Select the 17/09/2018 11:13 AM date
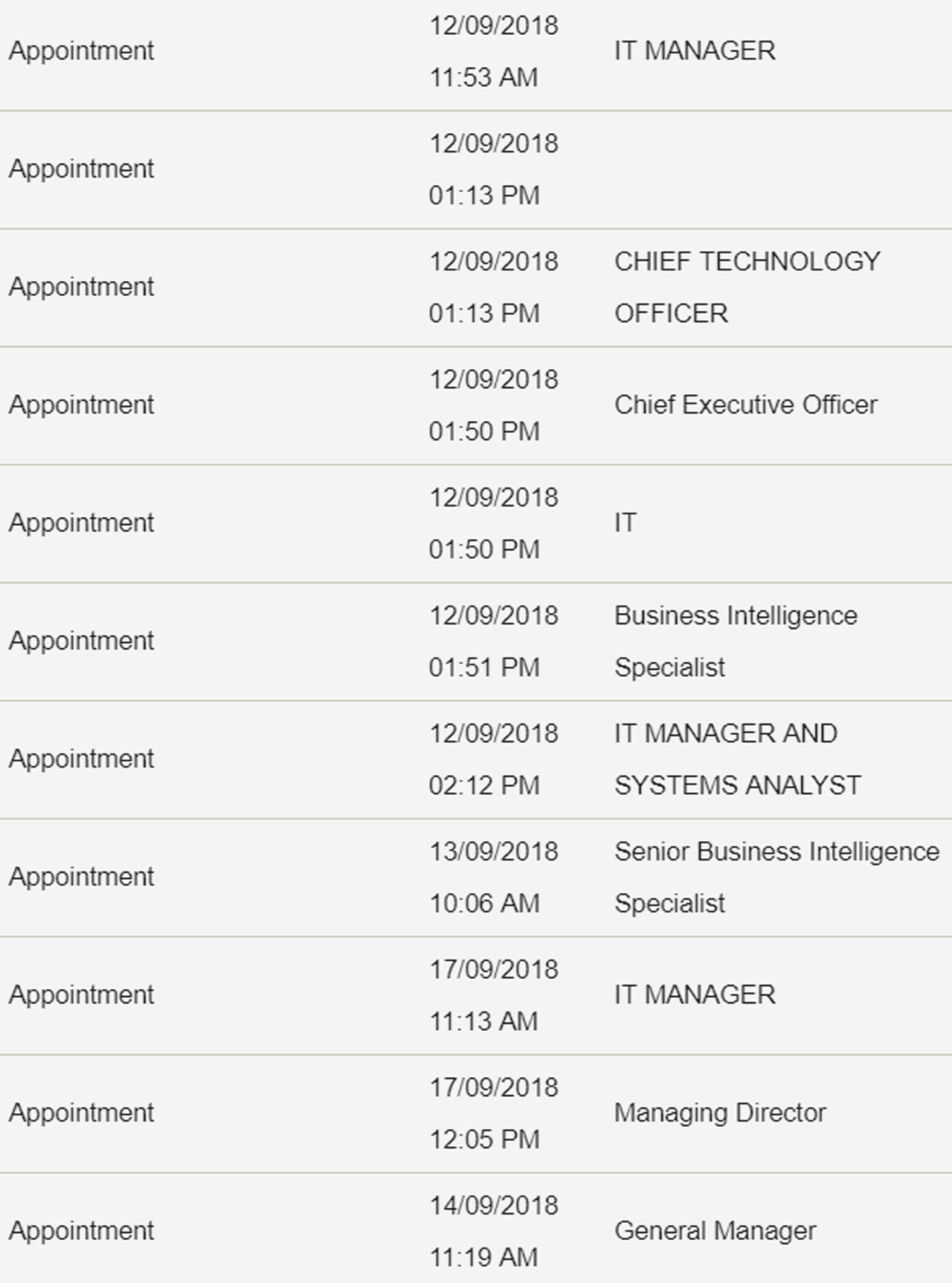Viewport: 952px width, 1283px height. 493,996
